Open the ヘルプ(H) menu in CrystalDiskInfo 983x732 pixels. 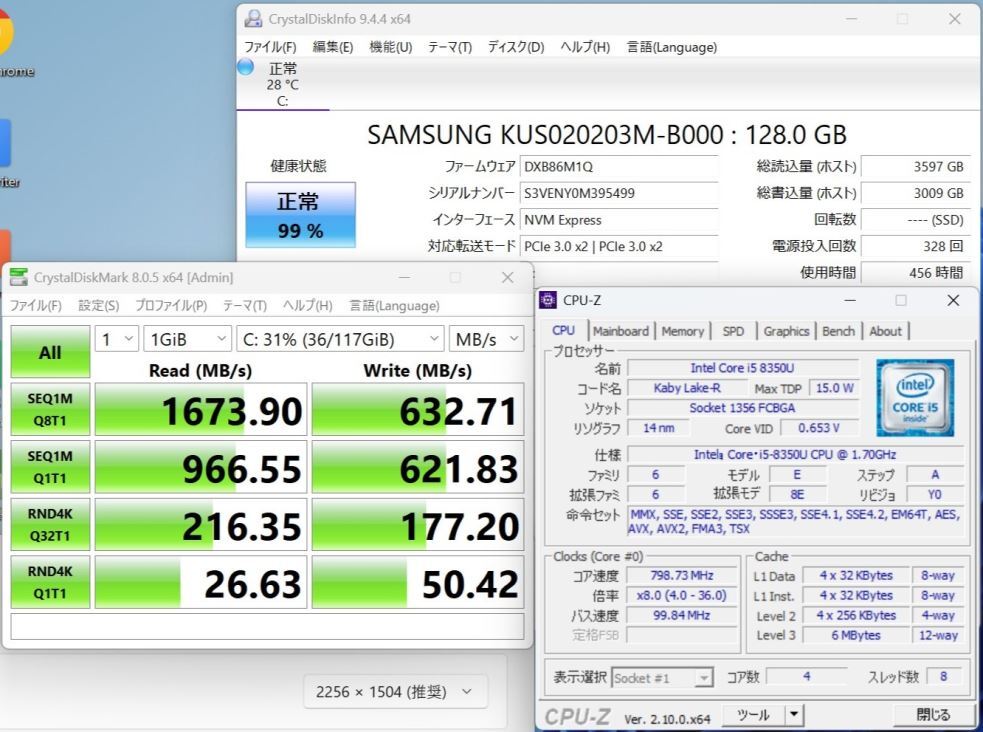click(x=585, y=47)
